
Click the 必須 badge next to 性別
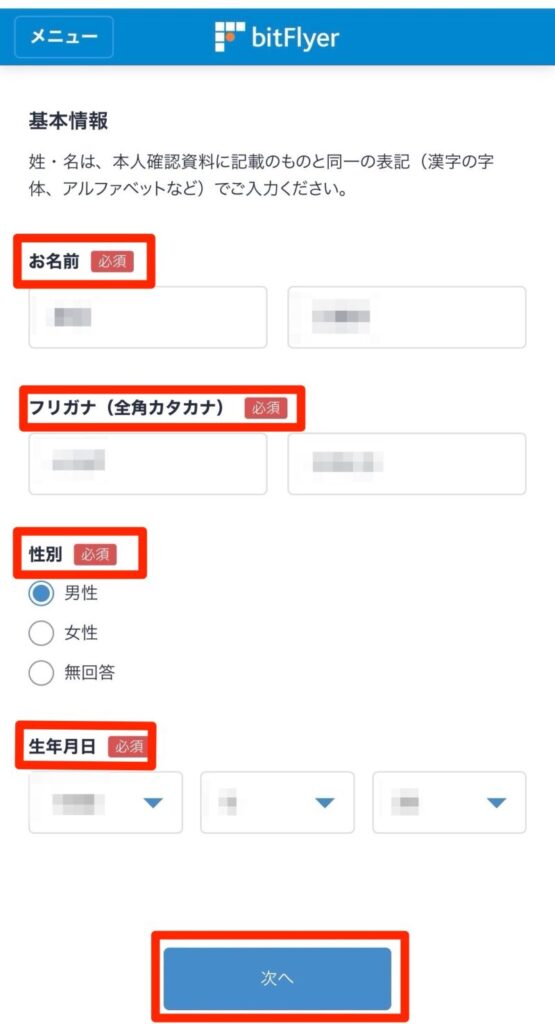(95, 554)
